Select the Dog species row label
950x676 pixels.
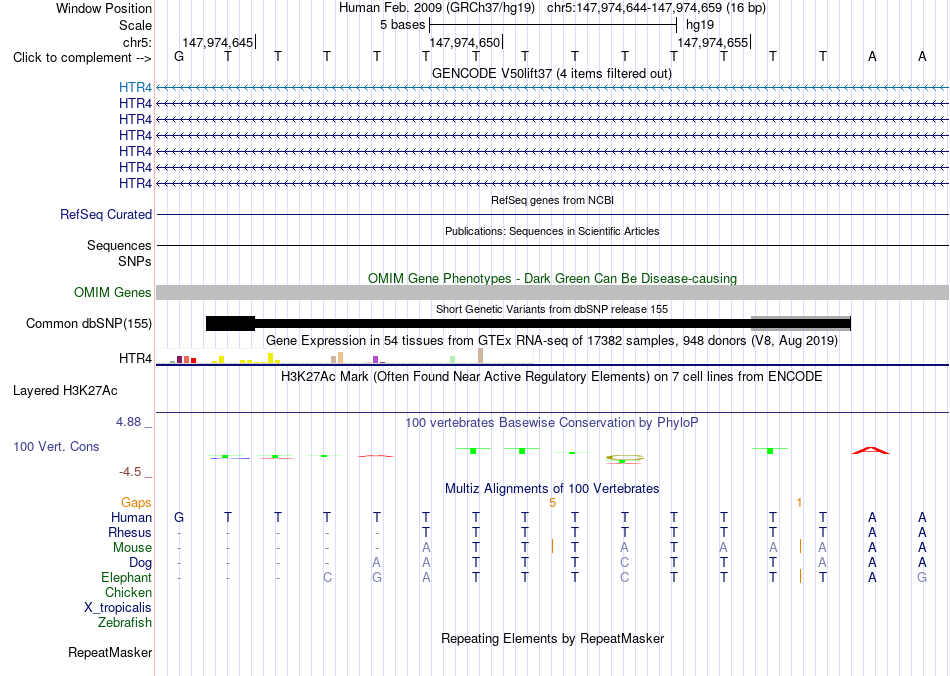(x=140, y=563)
